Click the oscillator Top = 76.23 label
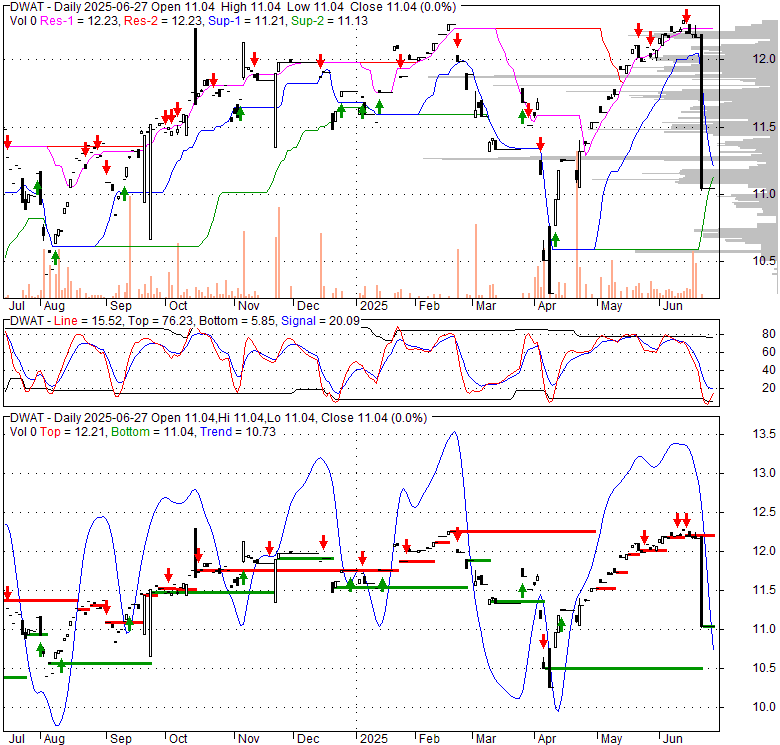 [x=160, y=321]
